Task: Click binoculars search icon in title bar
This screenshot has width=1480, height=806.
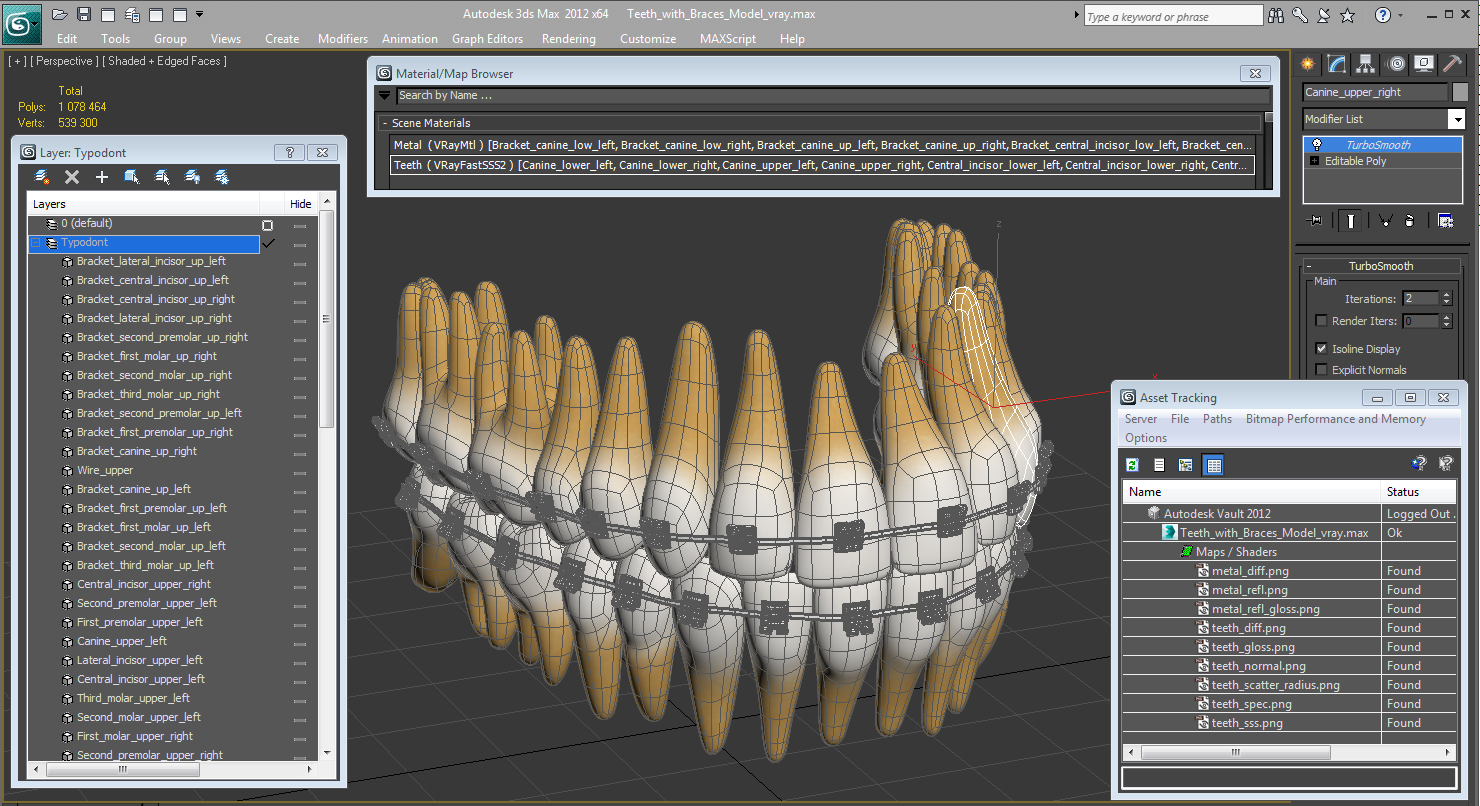Action: tap(1276, 15)
